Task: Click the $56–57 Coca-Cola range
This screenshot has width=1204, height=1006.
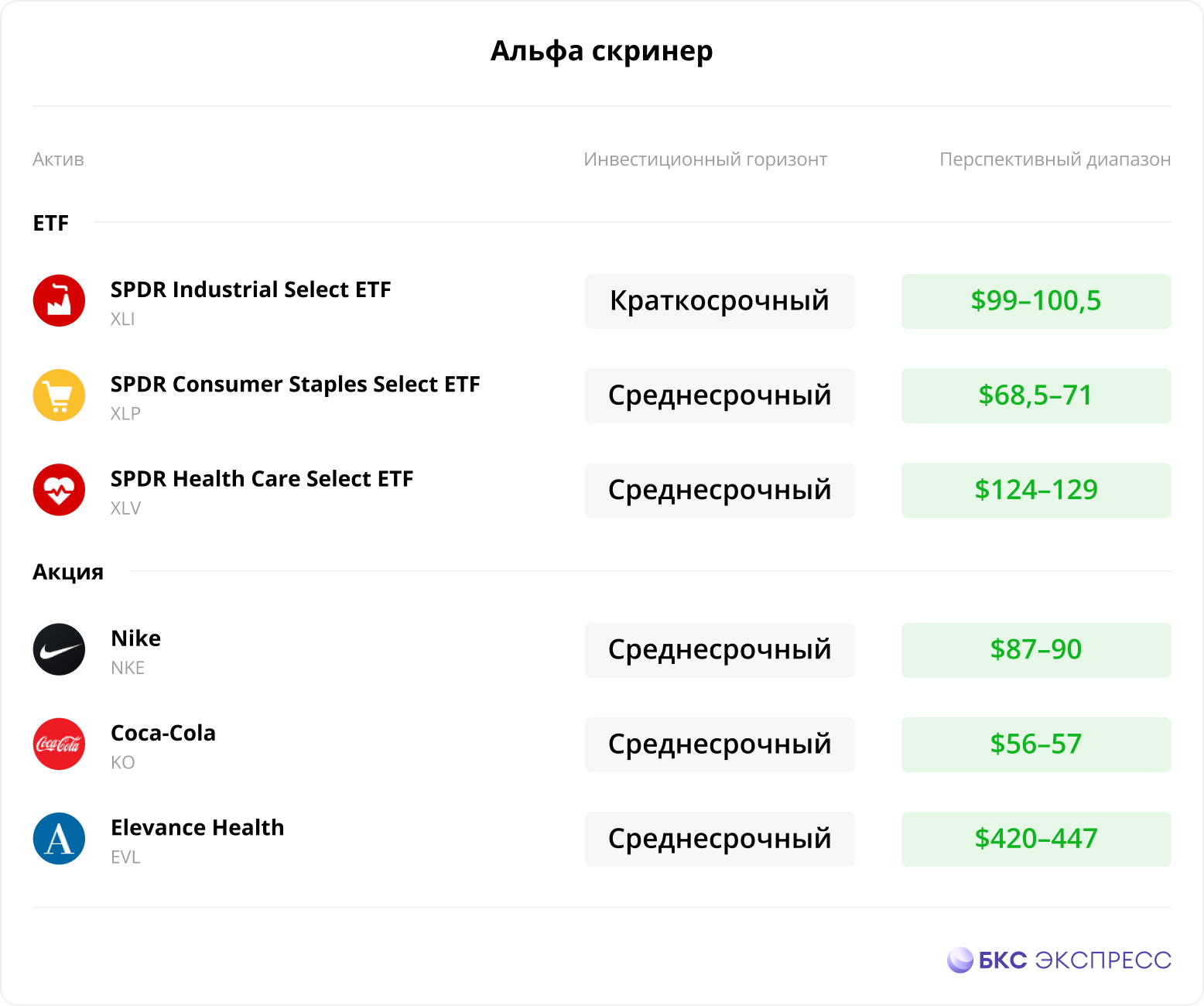Action: tap(1036, 744)
